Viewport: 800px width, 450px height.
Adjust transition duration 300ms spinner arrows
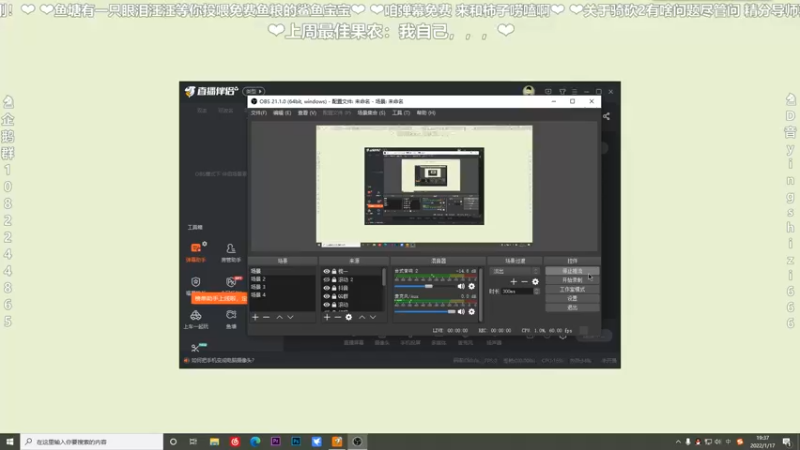click(536, 291)
